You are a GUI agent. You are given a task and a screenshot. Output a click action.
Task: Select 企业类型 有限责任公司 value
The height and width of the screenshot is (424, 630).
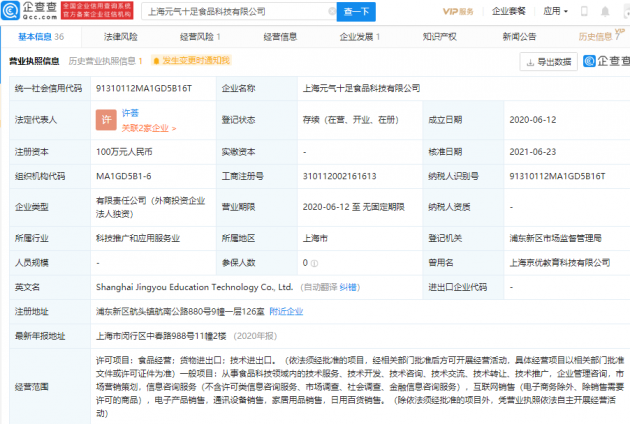(x=151, y=207)
